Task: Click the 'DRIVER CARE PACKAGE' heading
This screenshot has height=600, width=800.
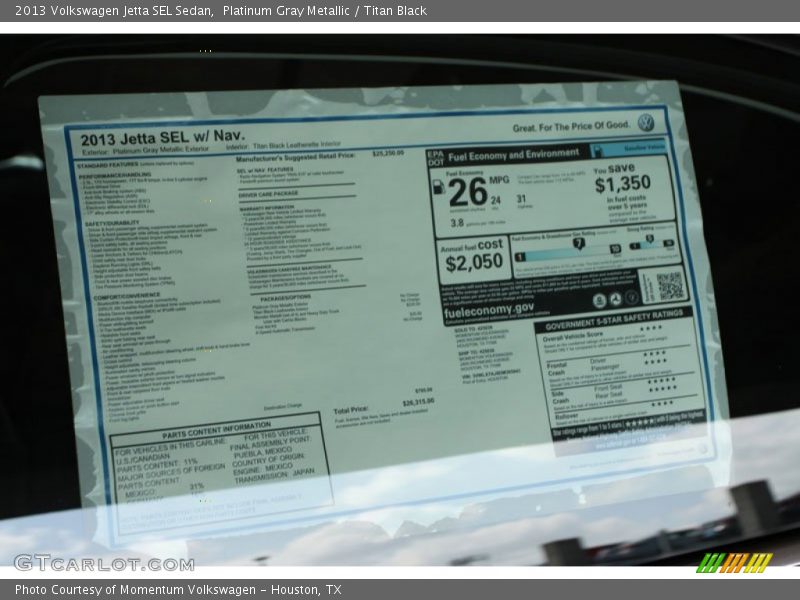Action: click(268, 194)
